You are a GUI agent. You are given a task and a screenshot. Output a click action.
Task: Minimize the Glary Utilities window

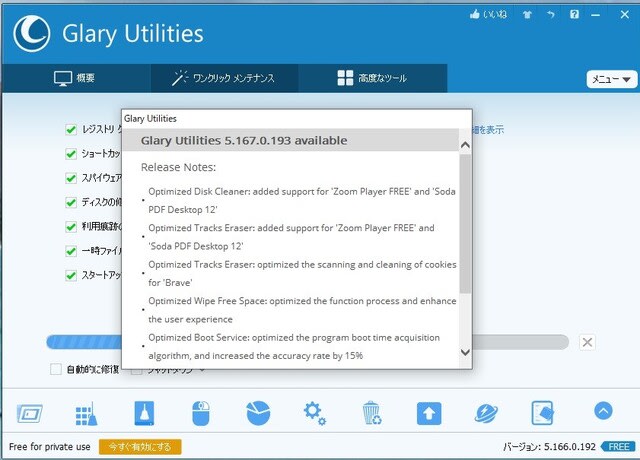click(x=596, y=15)
